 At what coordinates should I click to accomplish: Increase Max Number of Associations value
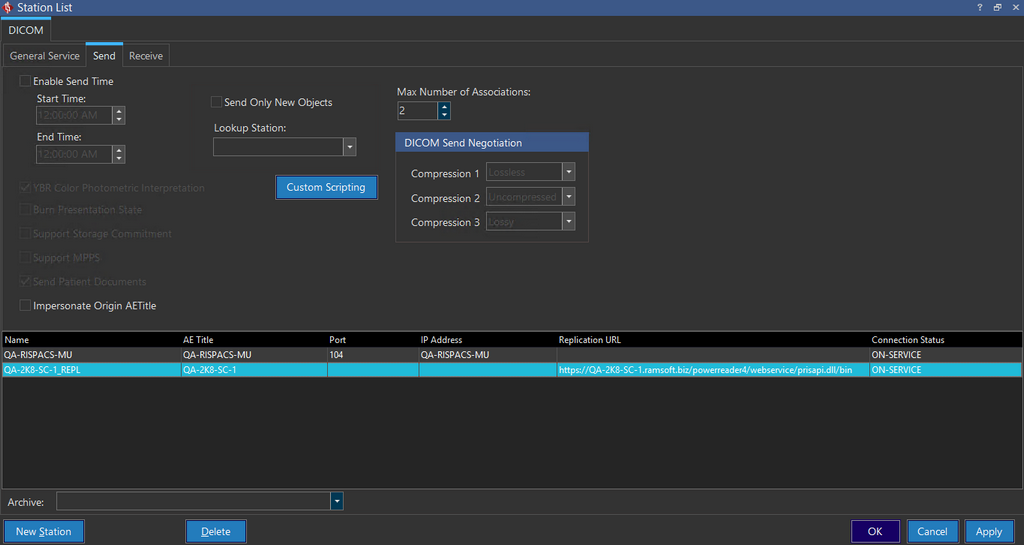444,106
